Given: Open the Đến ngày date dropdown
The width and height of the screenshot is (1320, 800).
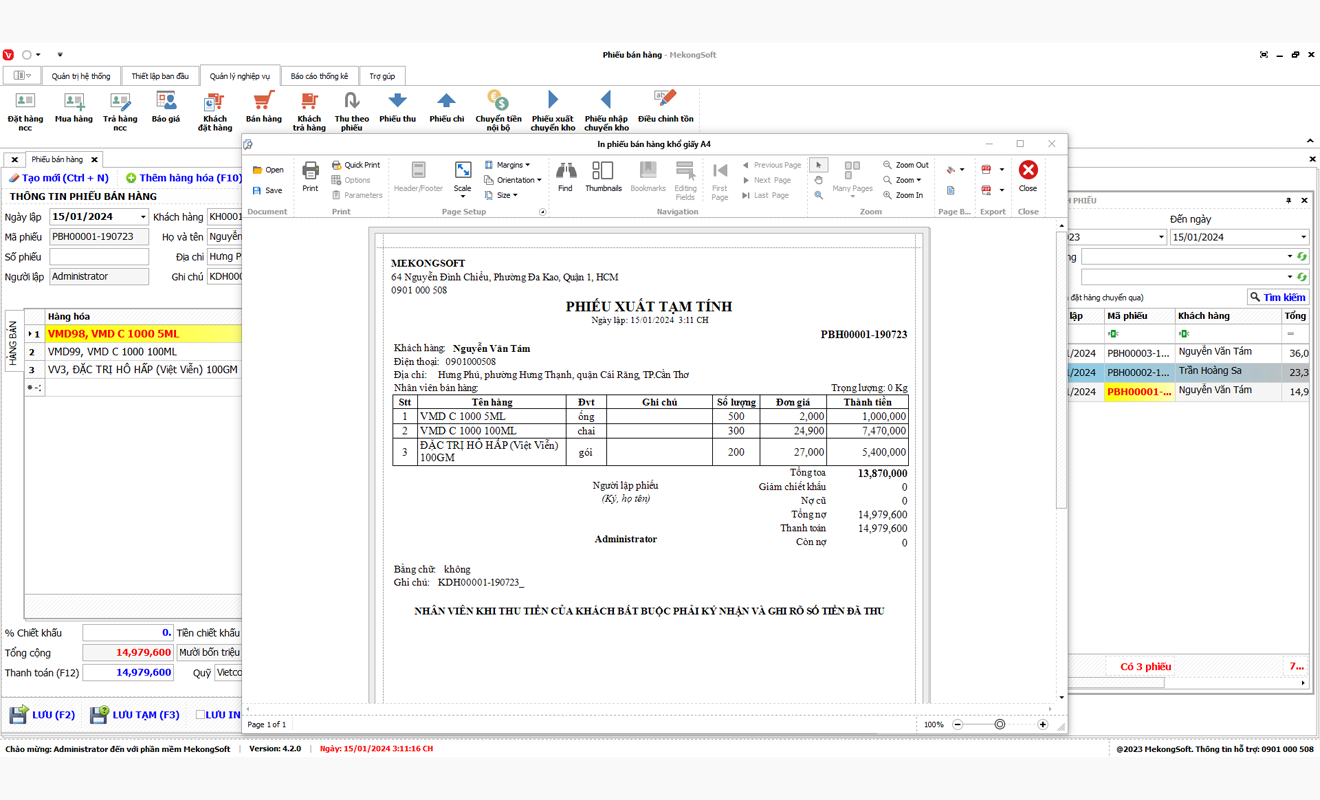Looking at the screenshot, I should [x=1303, y=237].
